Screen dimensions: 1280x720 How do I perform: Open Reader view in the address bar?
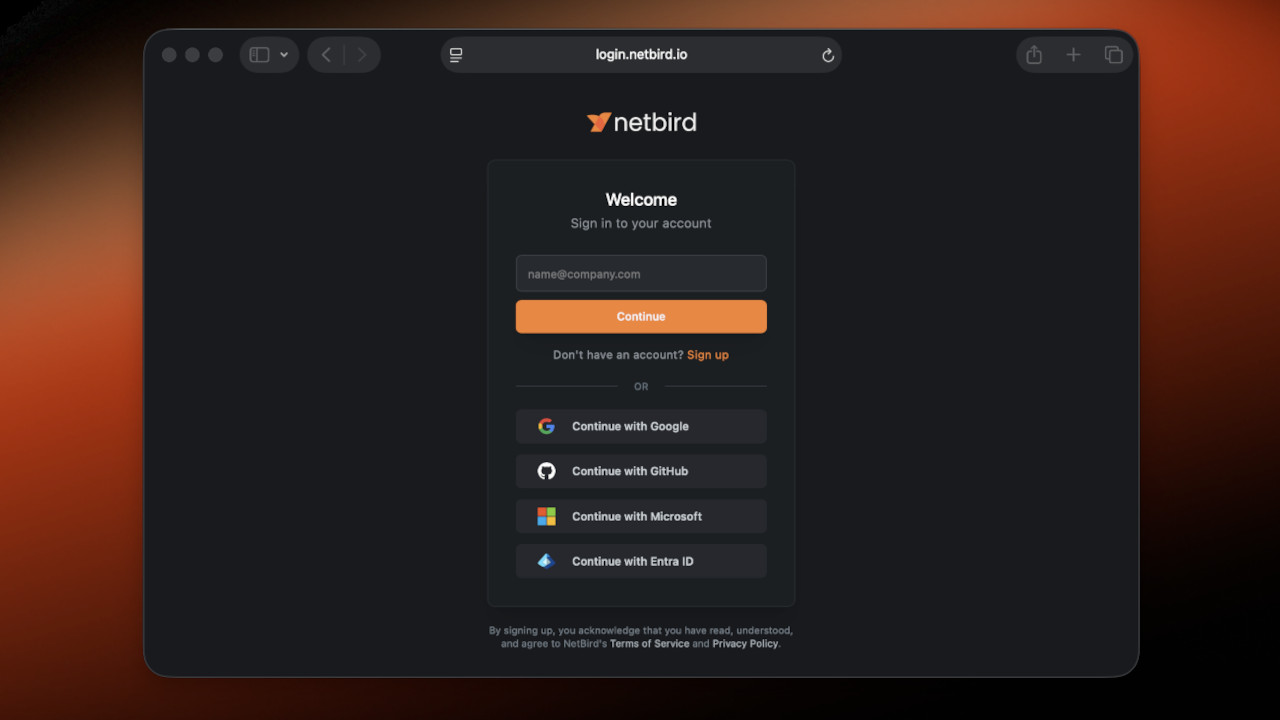pyautogui.click(x=456, y=55)
